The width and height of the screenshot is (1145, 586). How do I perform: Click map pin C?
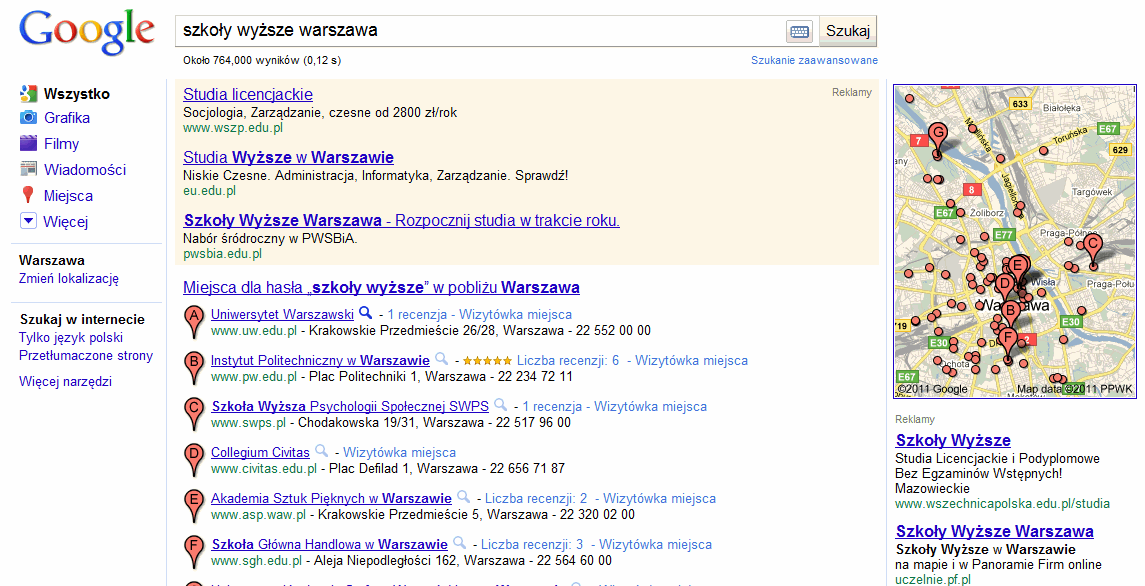pyautogui.click(x=1092, y=249)
